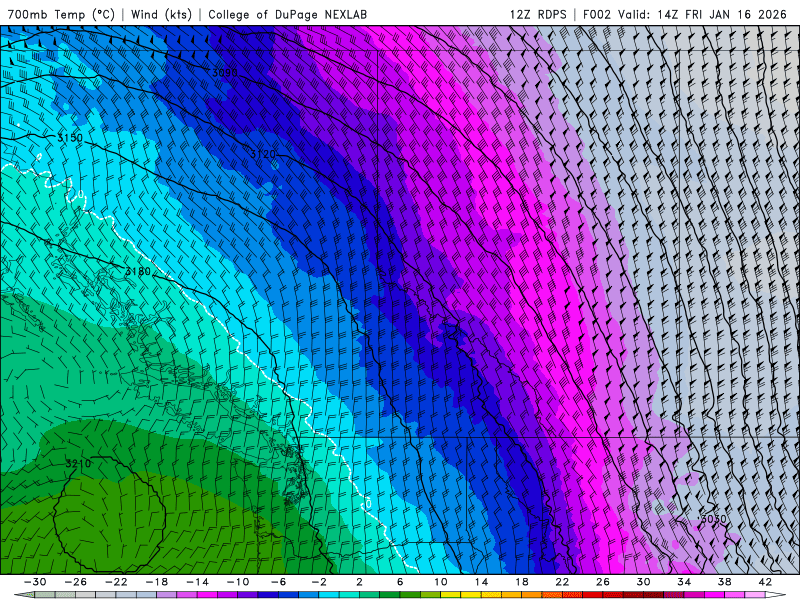Screen dimensions: 800x600
Task: Select the -2 color scale label
Action: (319, 582)
